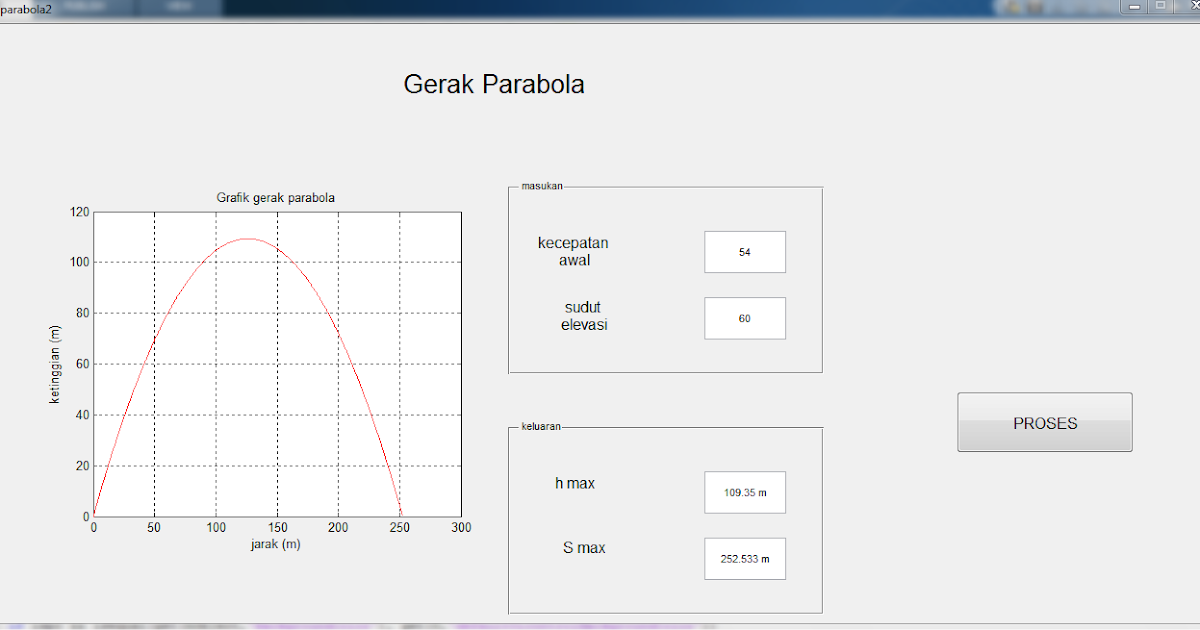Image resolution: width=1200 pixels, height=630 pixels.
Task: Click the S max result field showing 252.533 m
Action: tap(744, 558)
